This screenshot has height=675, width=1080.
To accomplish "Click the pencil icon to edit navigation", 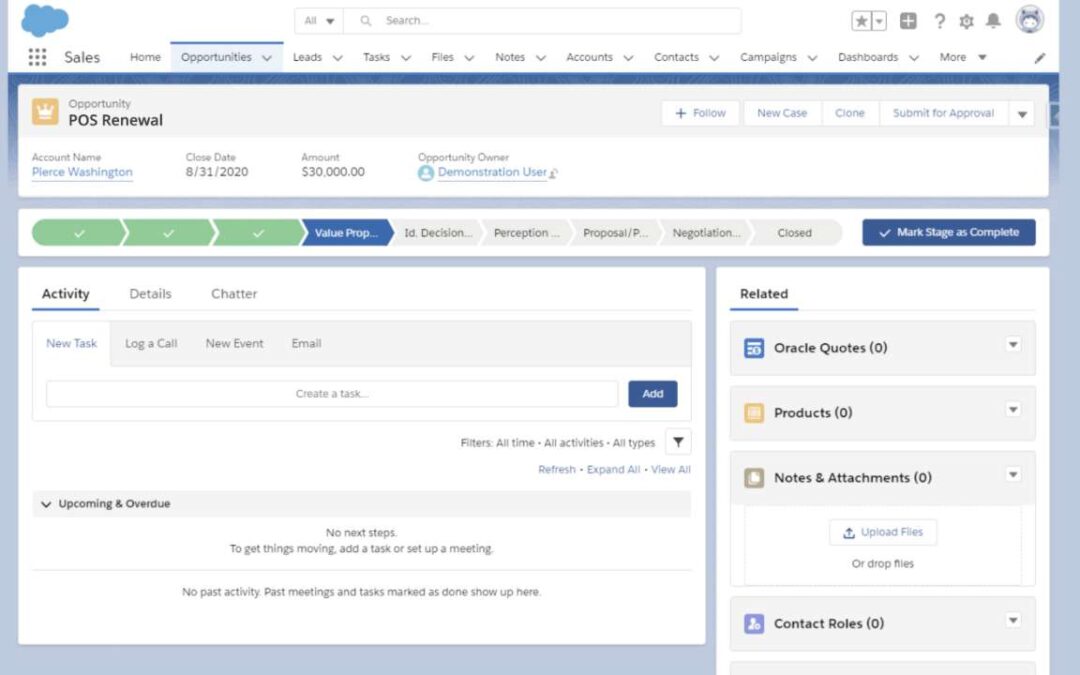I will coord(1040,58).
